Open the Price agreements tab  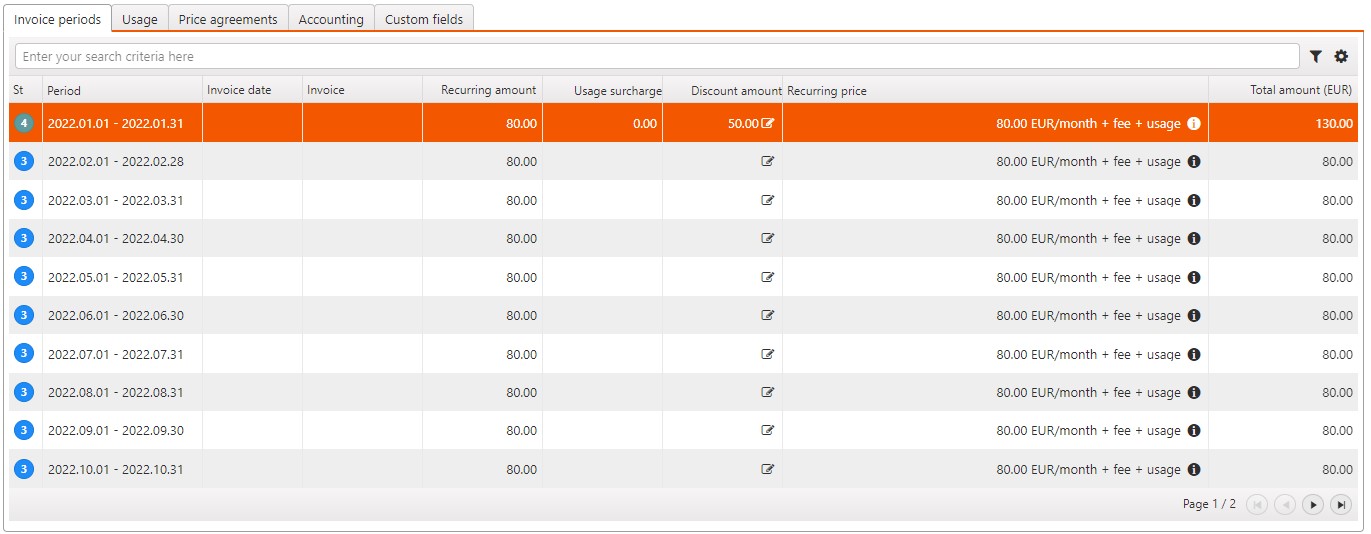[x=228, y=19]
